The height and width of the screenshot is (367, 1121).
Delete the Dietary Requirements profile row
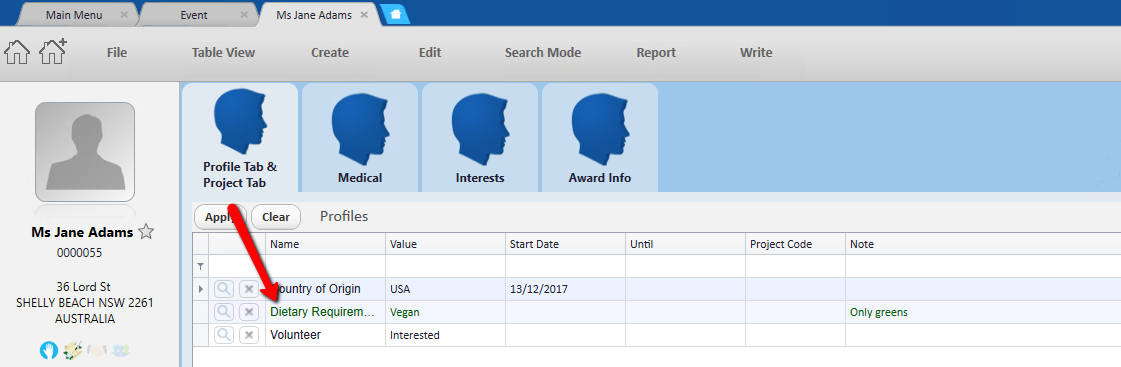coord(249,312)
